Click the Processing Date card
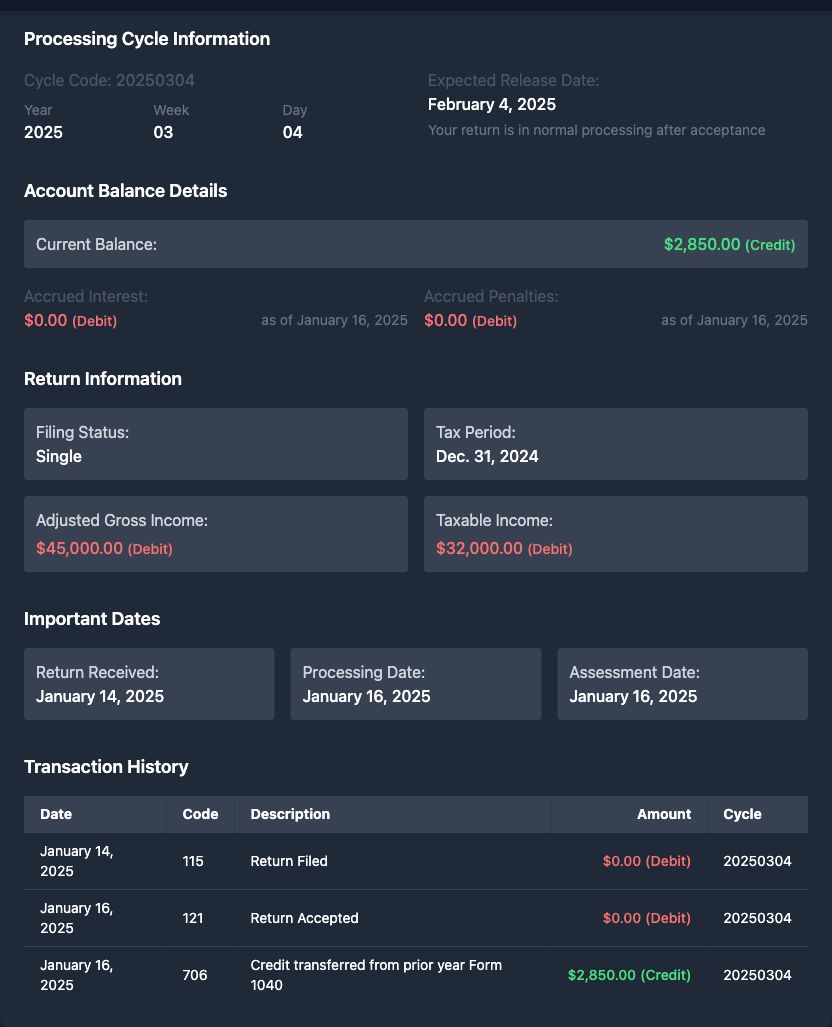The height and width of the screenshot is (1027, 832). tap(415, 684)
